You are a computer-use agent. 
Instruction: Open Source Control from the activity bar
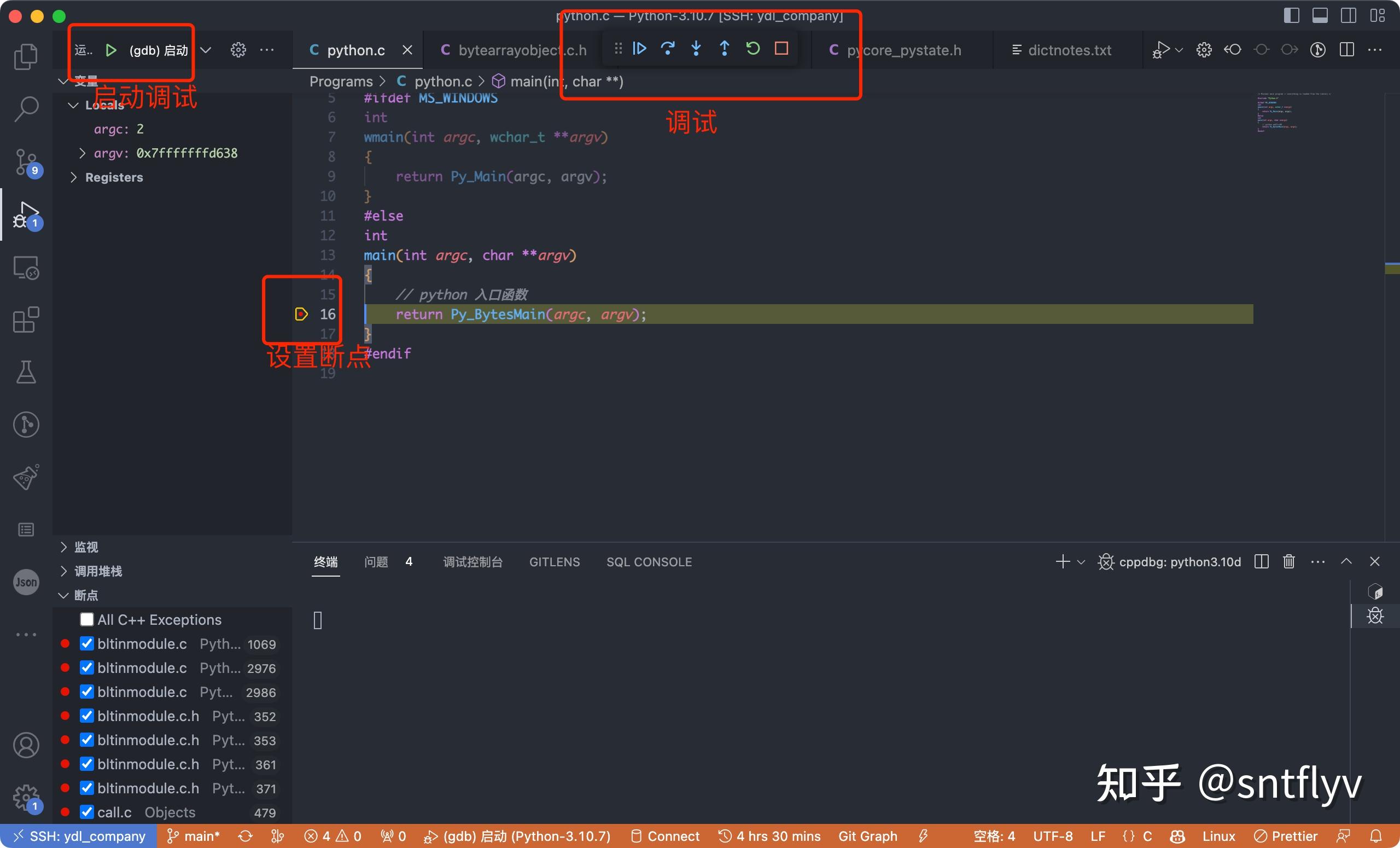[x=26, y=162]
